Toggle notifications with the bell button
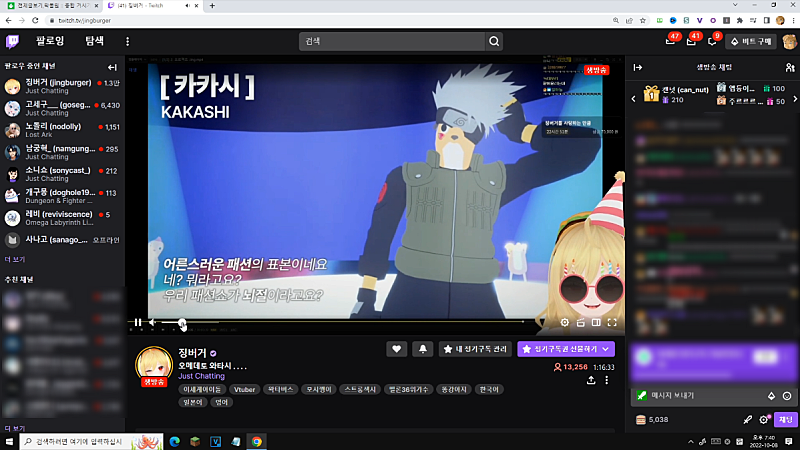Image resolution: width=800 pixels, height=450 pixels. 422,349
